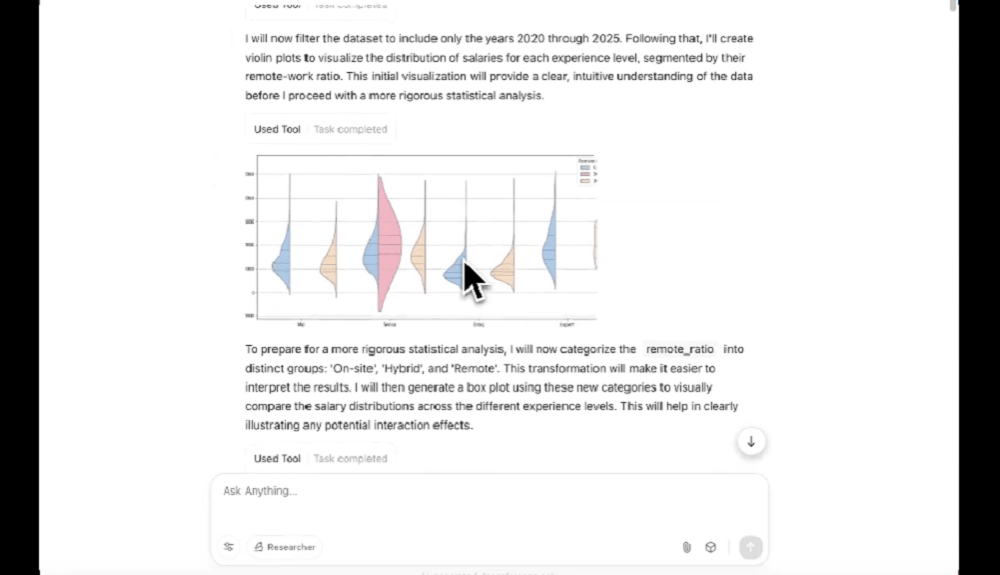Open the Researcher mode selector

point(285,547)
